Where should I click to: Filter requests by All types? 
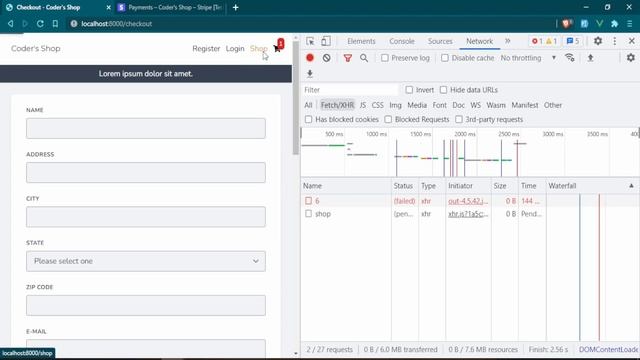(308, 105)
